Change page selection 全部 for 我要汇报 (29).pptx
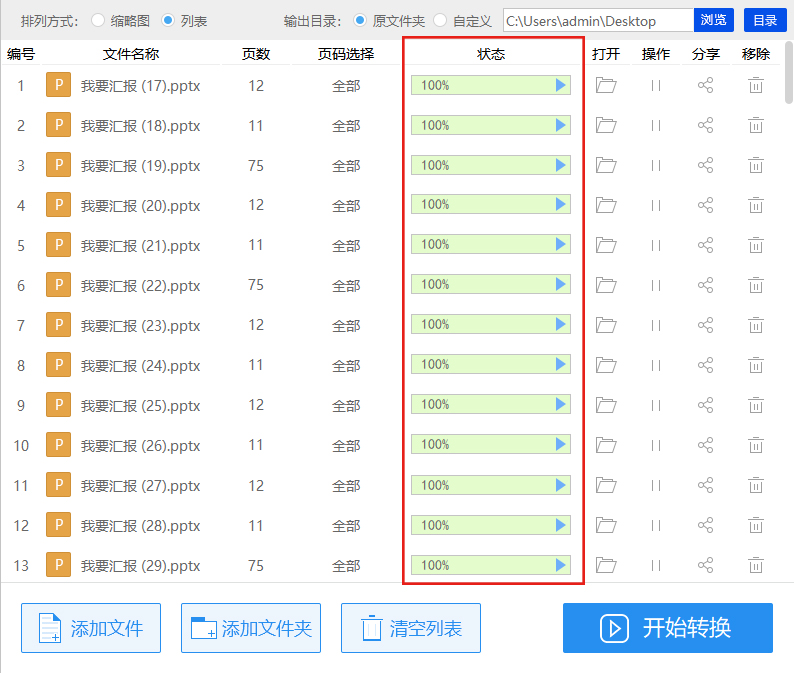 coord(346,566)
